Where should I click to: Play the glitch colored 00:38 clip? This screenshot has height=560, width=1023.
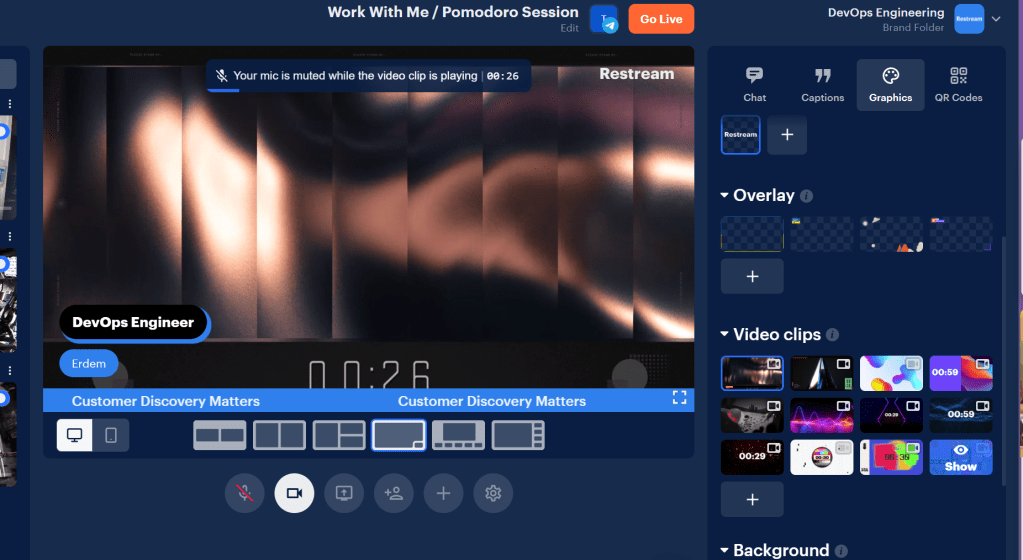(x=891, y=457)
